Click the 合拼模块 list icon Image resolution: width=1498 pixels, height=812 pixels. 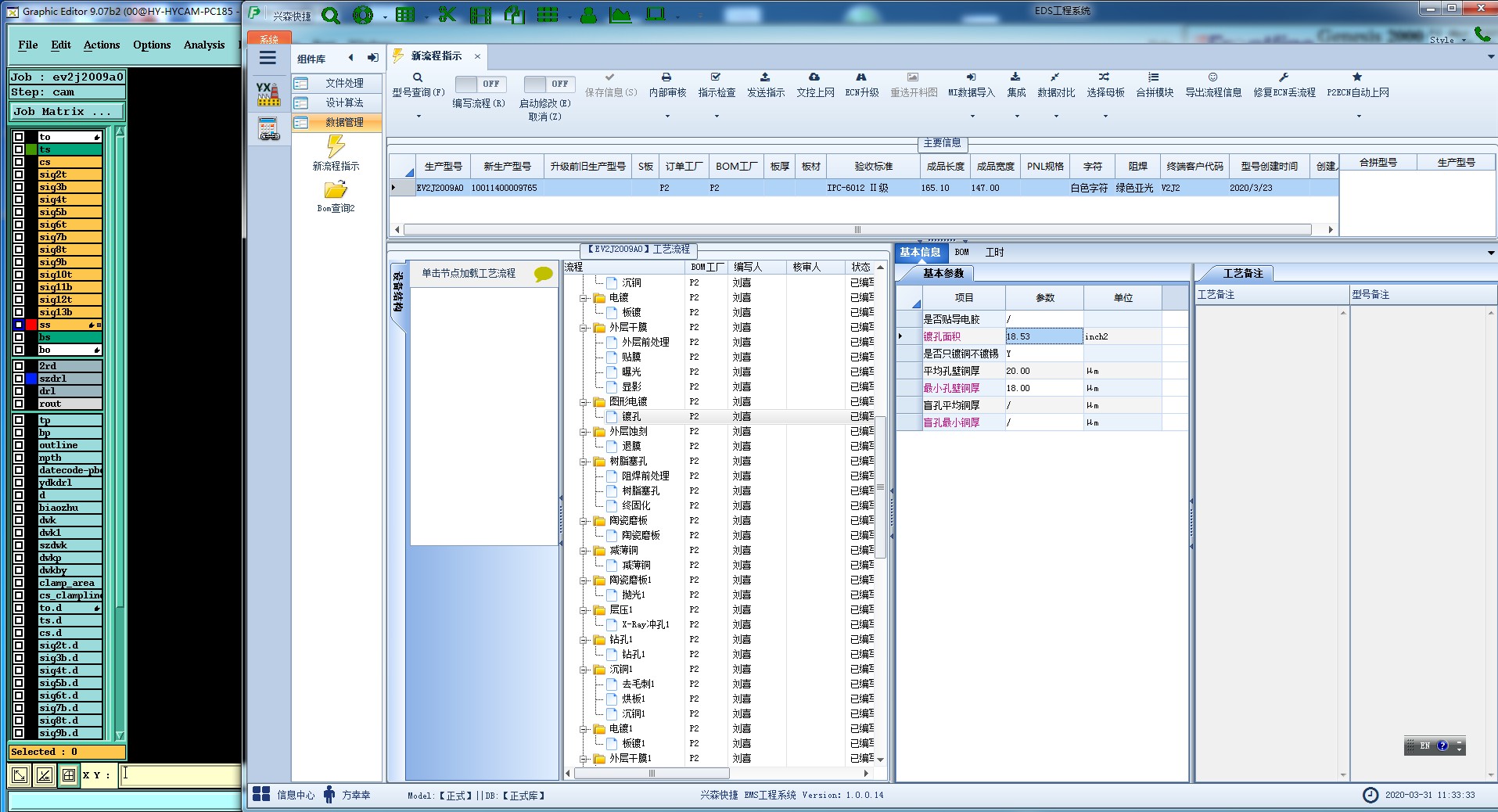[1154, 77]
